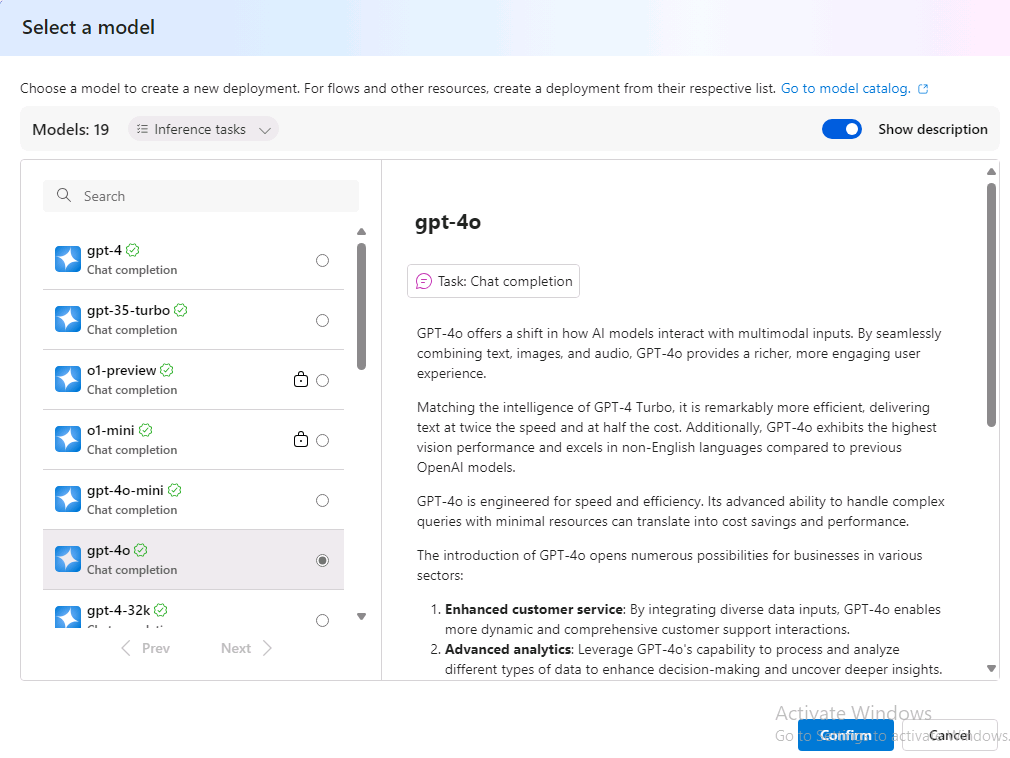The height and width of the screenshot is (758, 1010).
Task: Open the Go to model catalog link
Action: (x=846, y=88)
